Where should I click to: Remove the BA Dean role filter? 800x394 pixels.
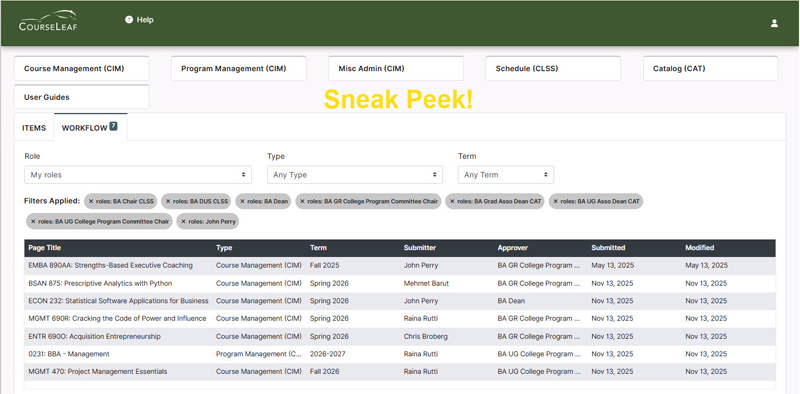[243, 202]
